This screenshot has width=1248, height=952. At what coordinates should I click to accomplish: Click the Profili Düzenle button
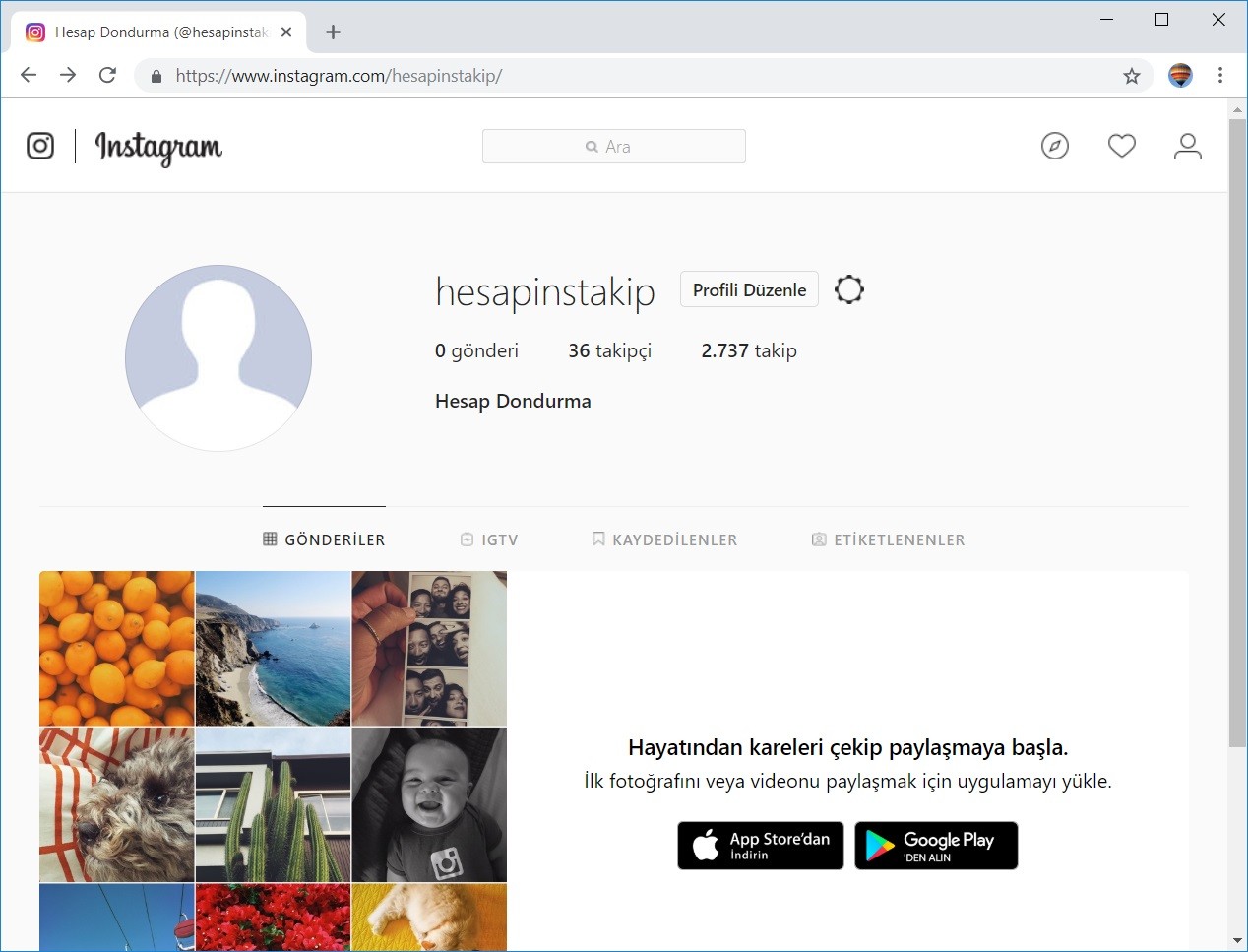click(749, 289)
